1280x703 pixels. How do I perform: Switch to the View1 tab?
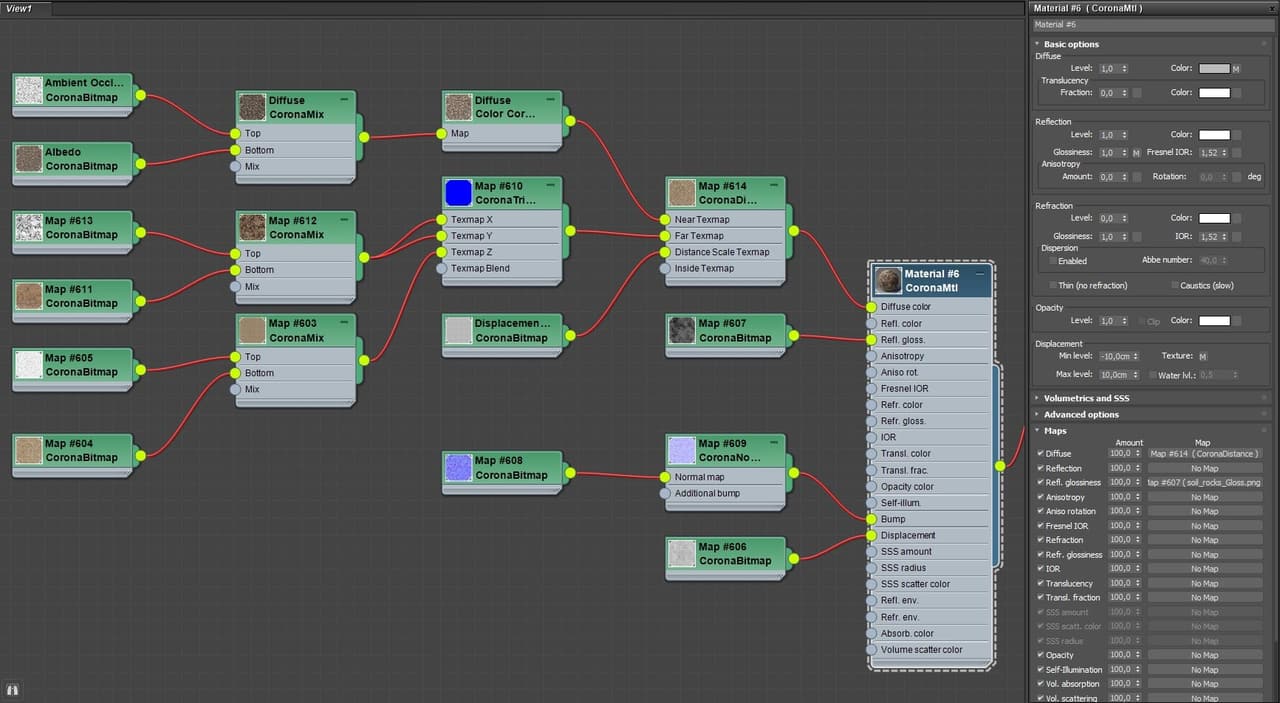tap(20, 8)
